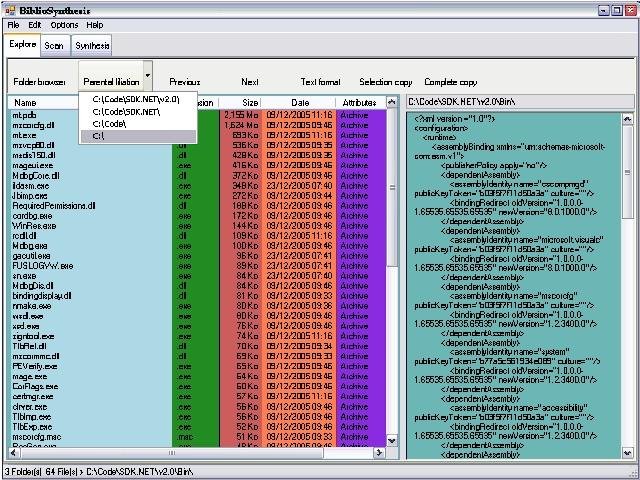This screenshot has height=480, width=640.
Task: Choose C:\Code\SDK.NET\v2.0\ in dropdown
Action: click(138, 100)
